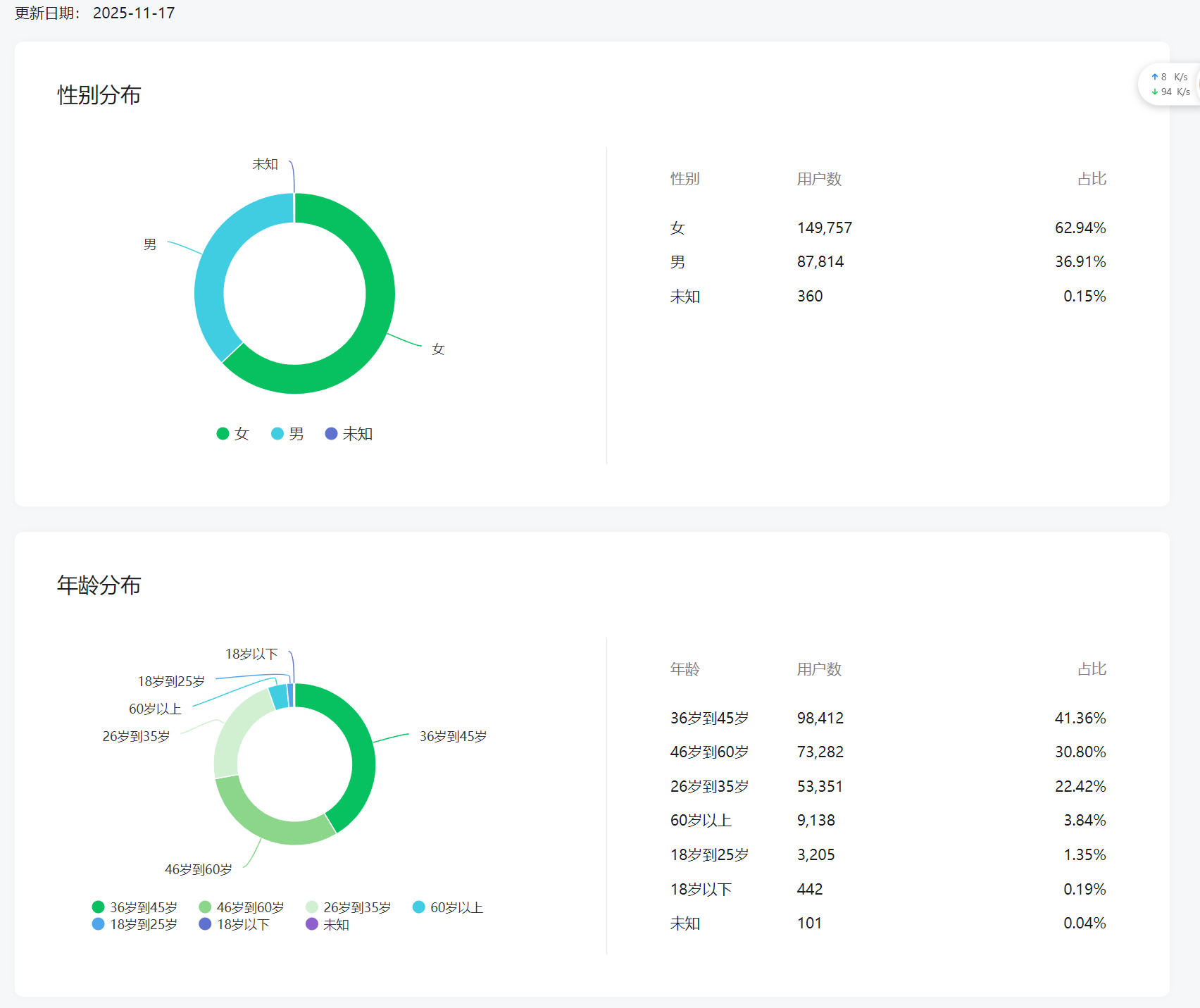
Task: Click the 用户数 header in gender table
Action: pyautogui.click(x=819, y=179)
